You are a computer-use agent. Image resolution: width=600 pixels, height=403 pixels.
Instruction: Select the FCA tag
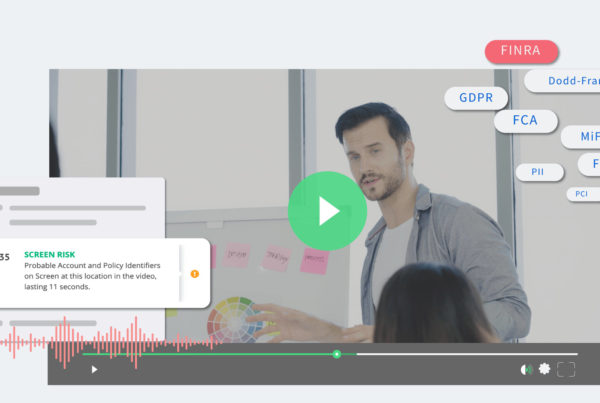pyautogui.click(x=525, y=121)
